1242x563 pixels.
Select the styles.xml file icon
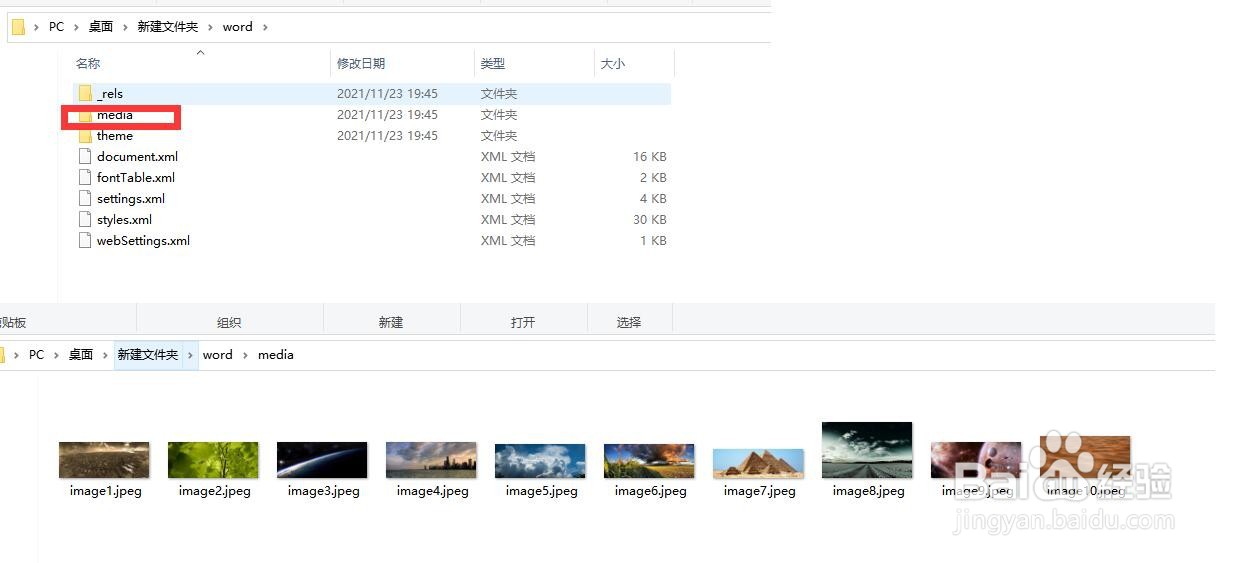point(86,220)
